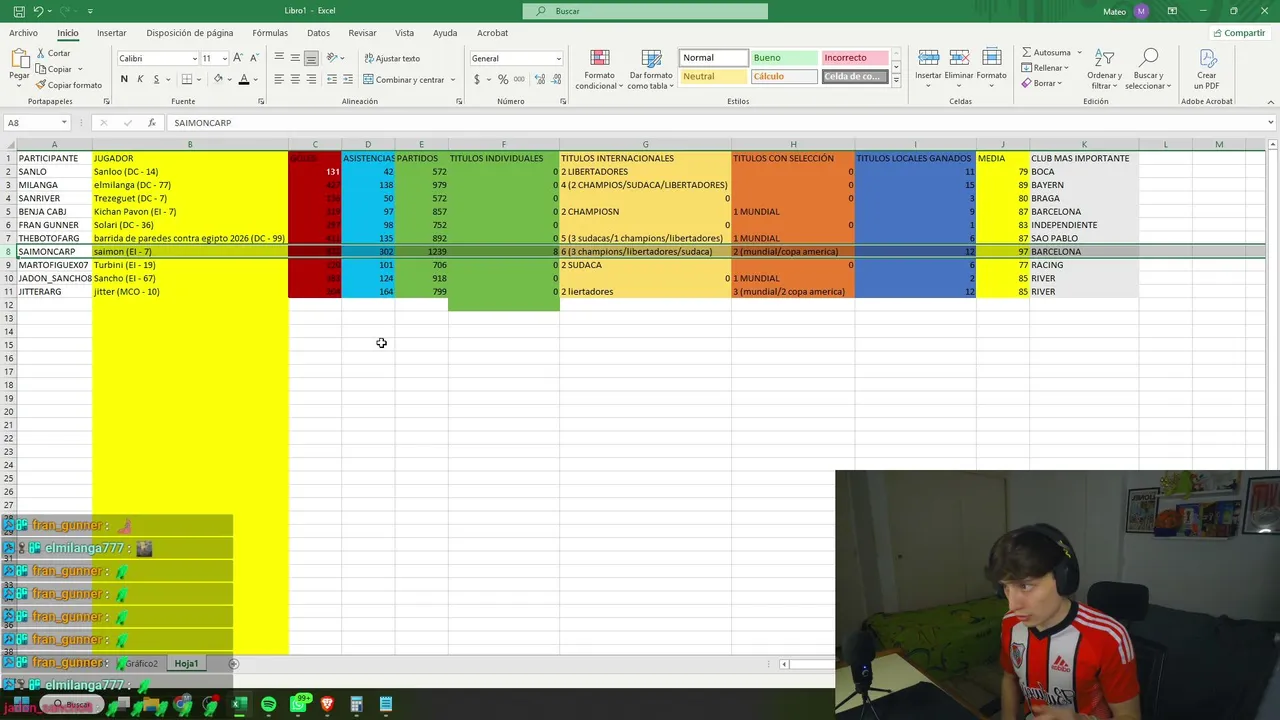
Task: Click the Buscar search box in title bar
Action: [645, 11]
